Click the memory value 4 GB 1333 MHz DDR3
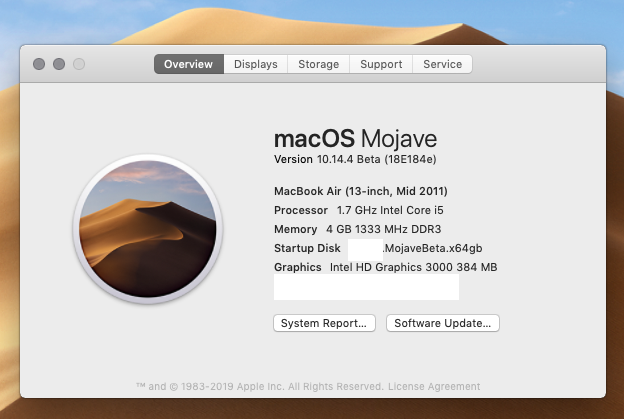Viewport: 624px width, 419px height. pos(384,229)
